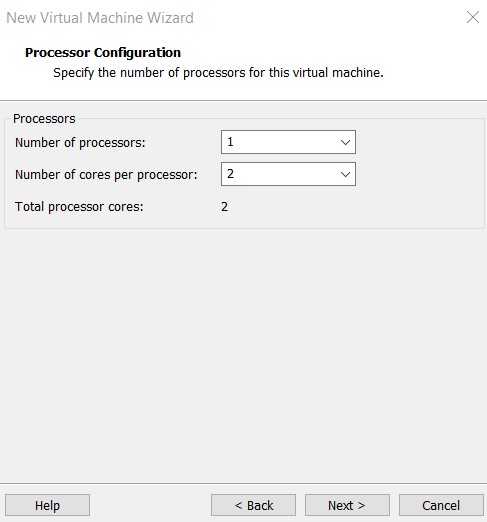Open the Number of processors combo box

(x=288, y=142)
